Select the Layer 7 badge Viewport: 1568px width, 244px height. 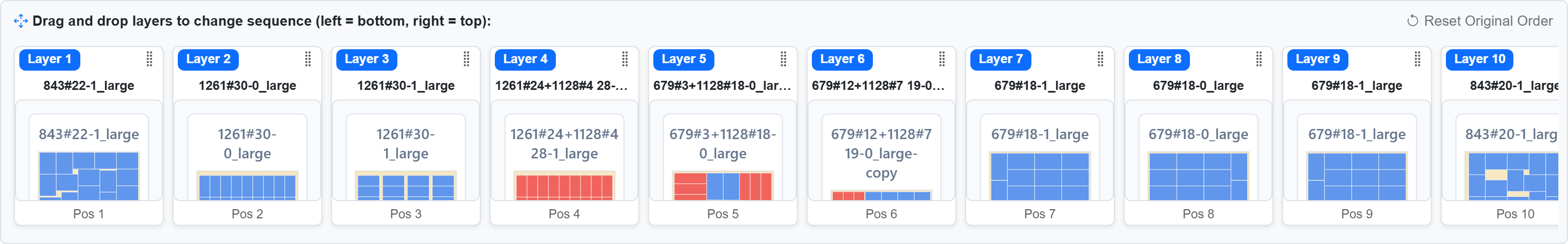(1001, 59)
